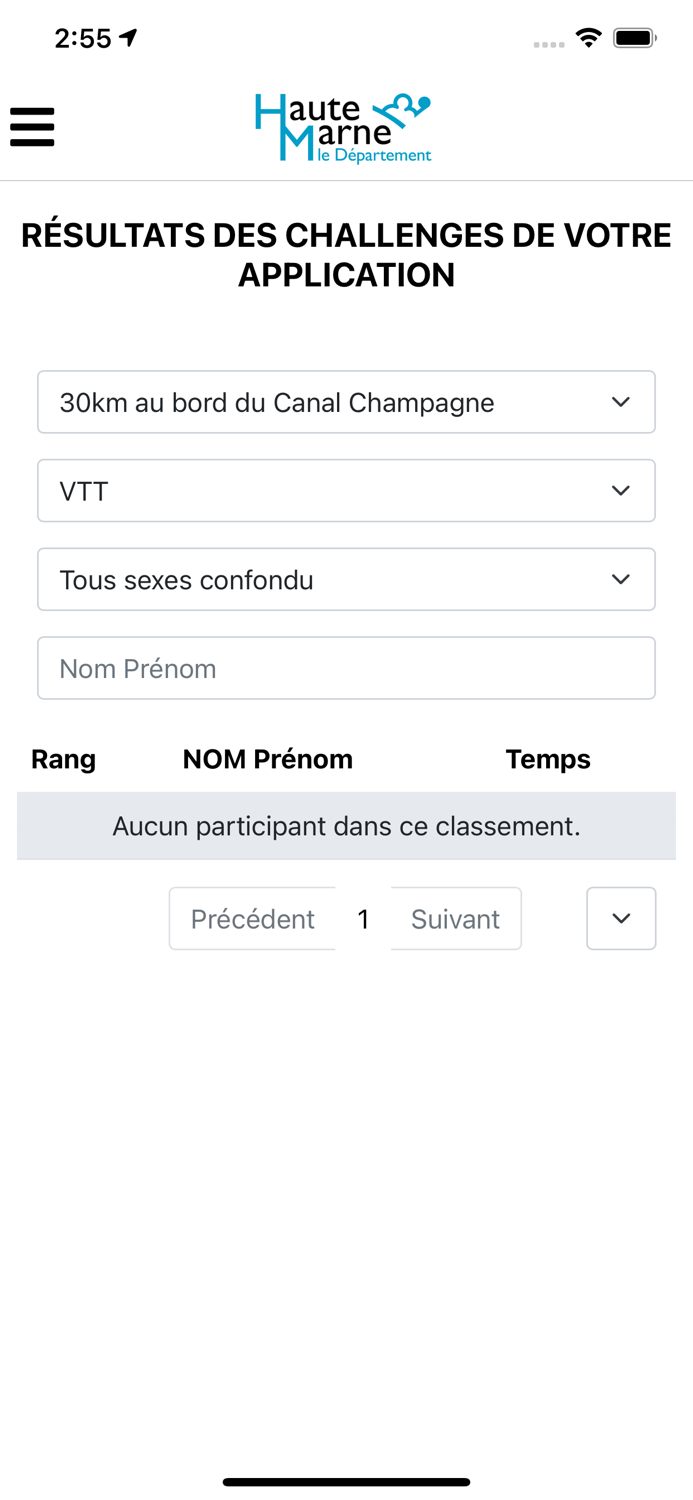Expand the Tous sexes confondu dropdown

tap(346, 578)
